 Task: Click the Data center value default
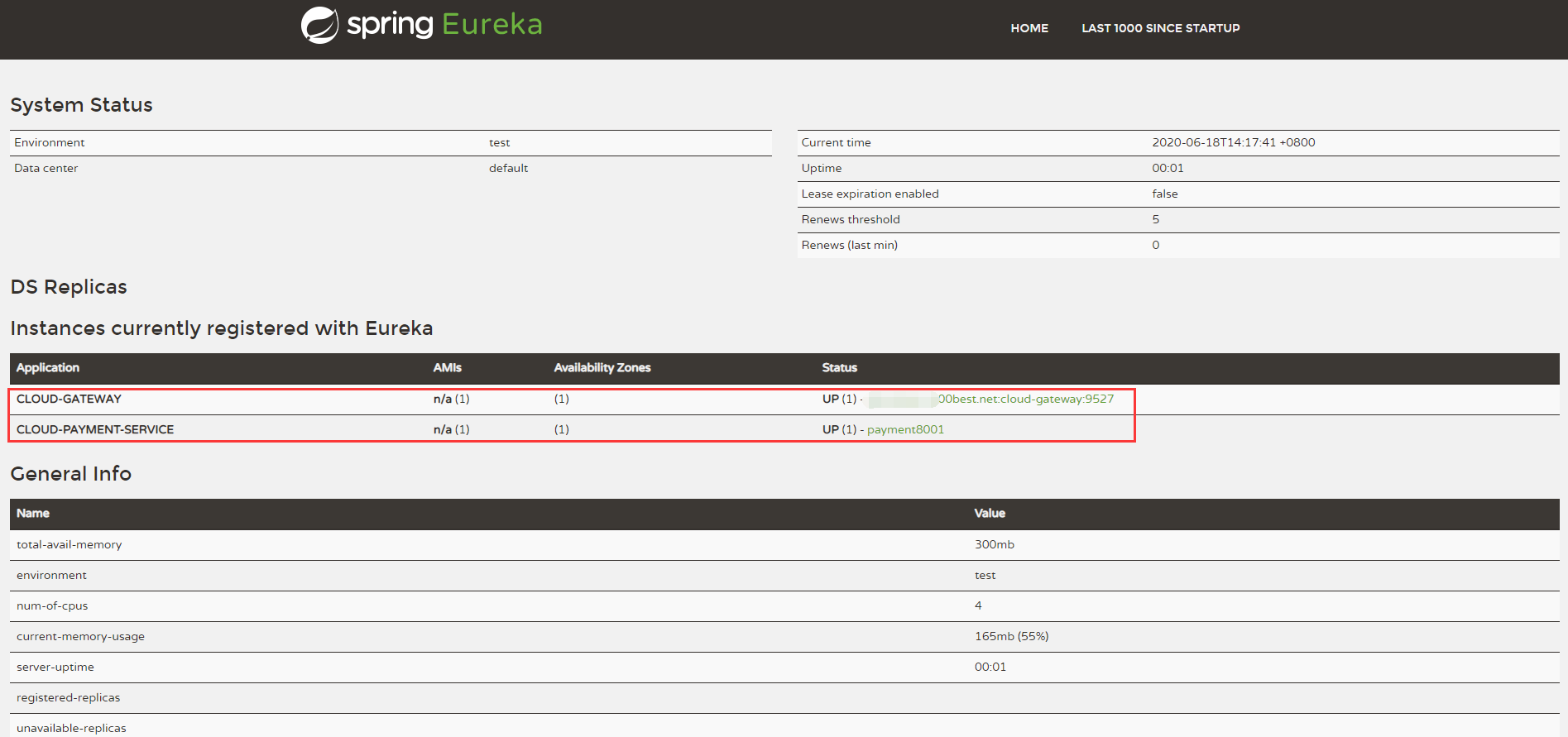[508, 168]
